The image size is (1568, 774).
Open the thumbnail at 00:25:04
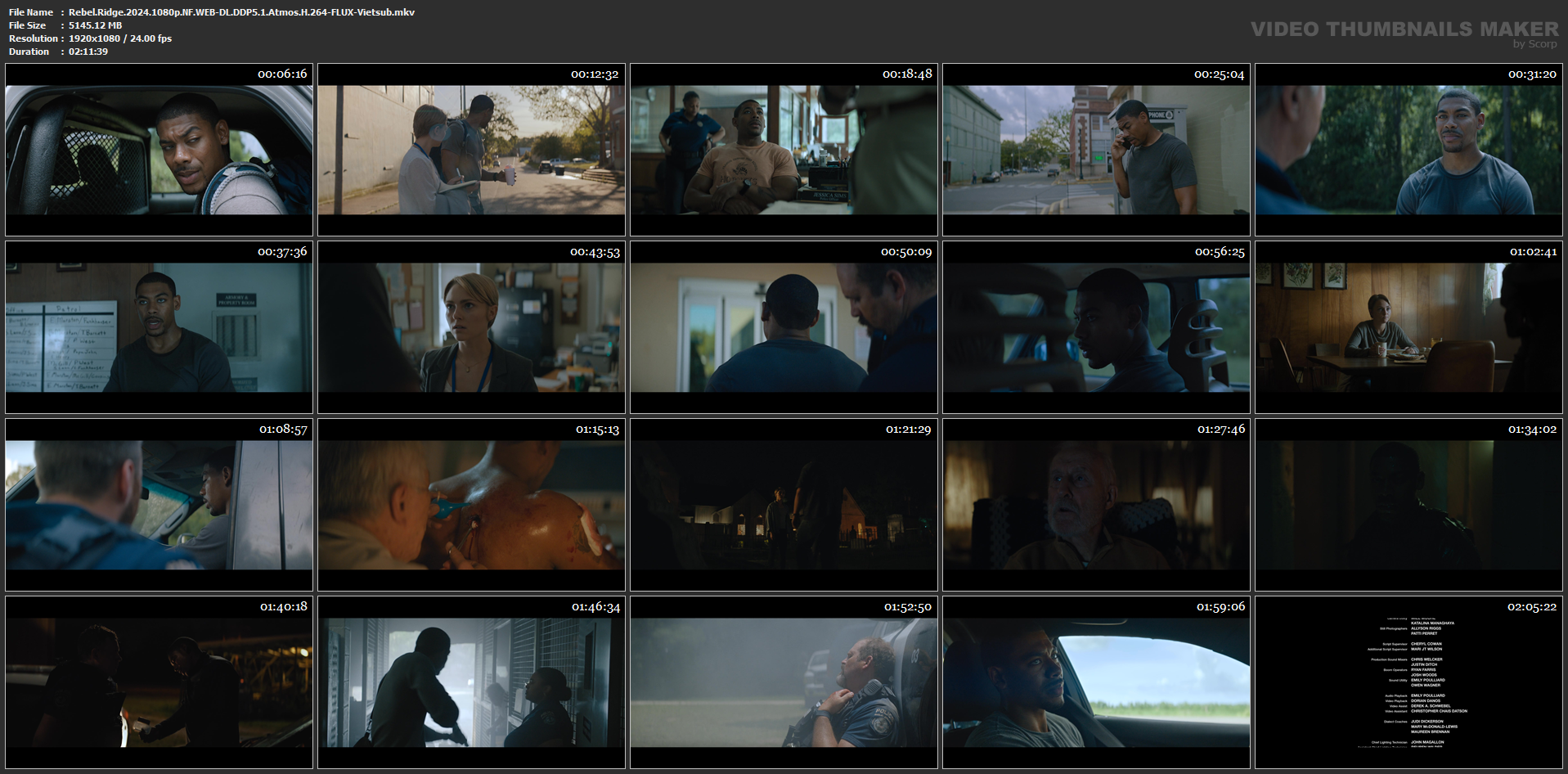pyautogui.click(x=1096, y=150)
